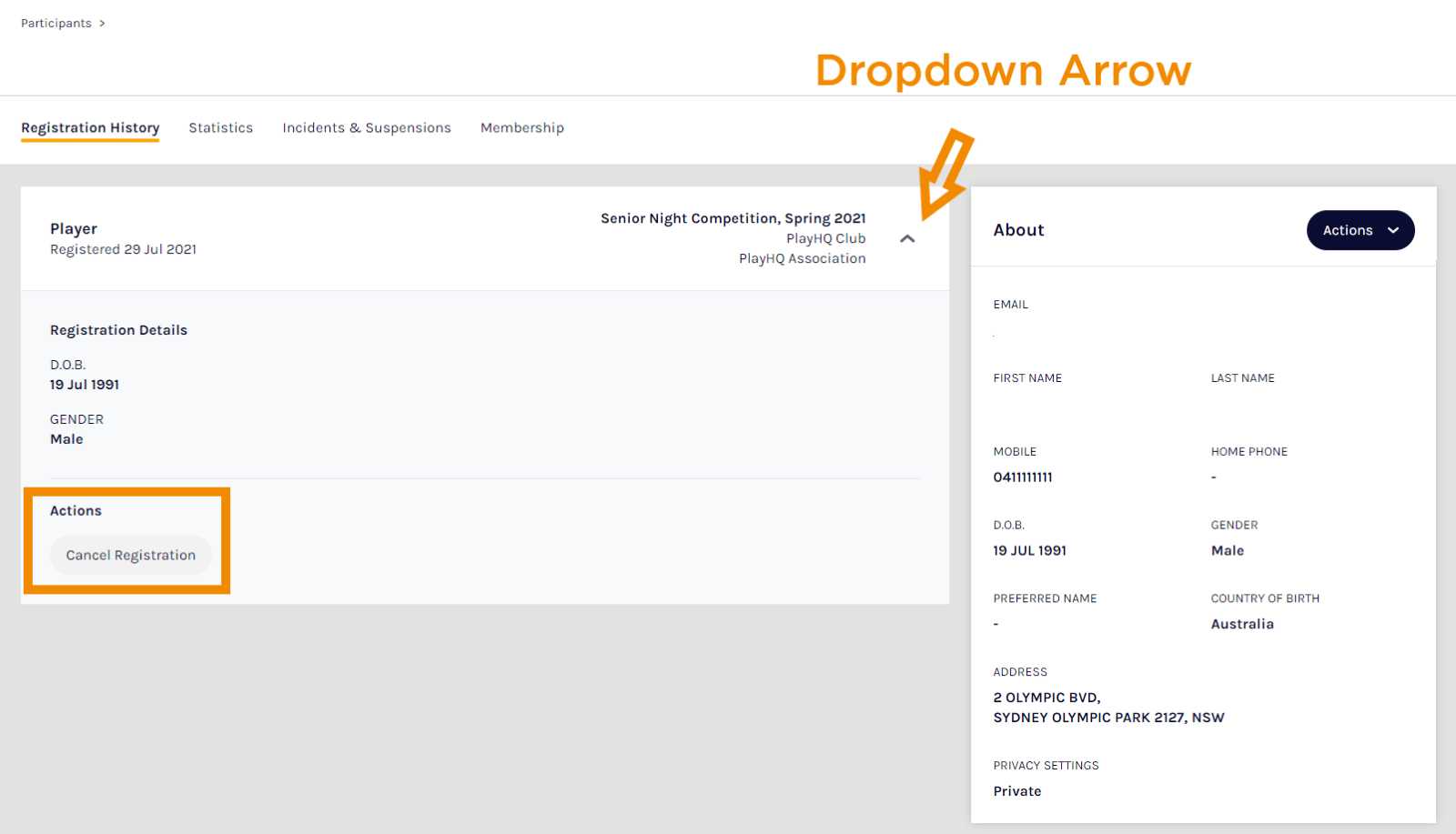
Task: Click the chevron inside the Actions button
Action: click(1392, 231)
